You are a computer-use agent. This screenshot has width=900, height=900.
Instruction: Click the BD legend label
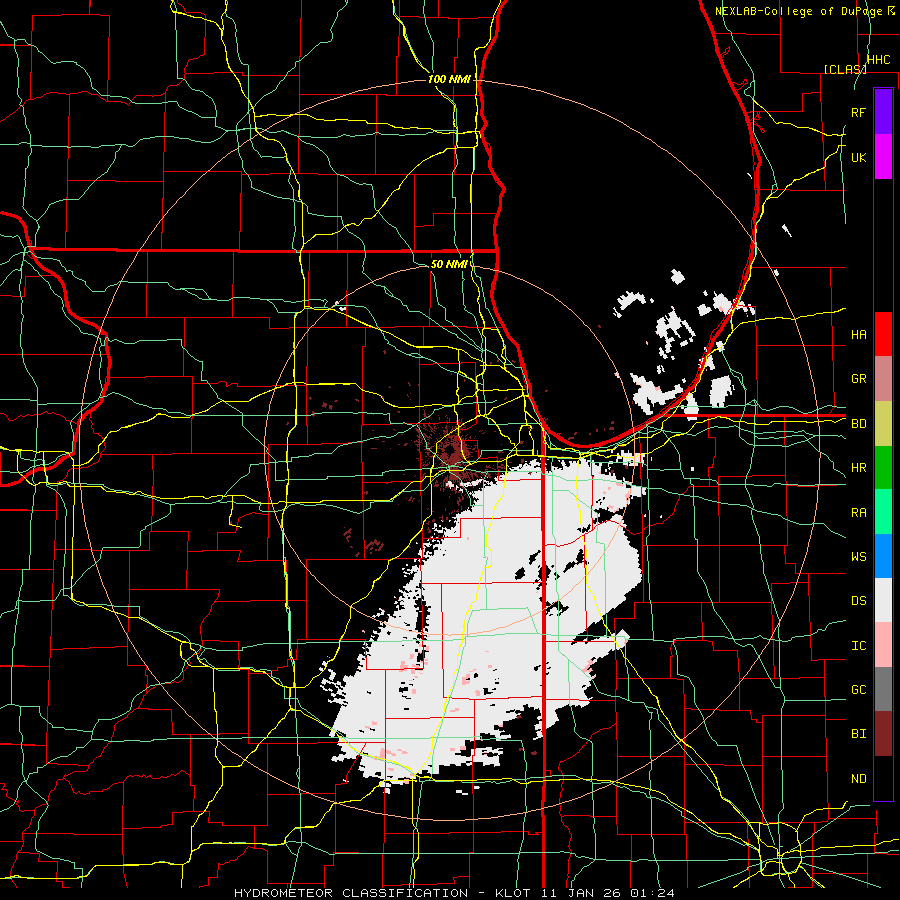coord(858,424)
